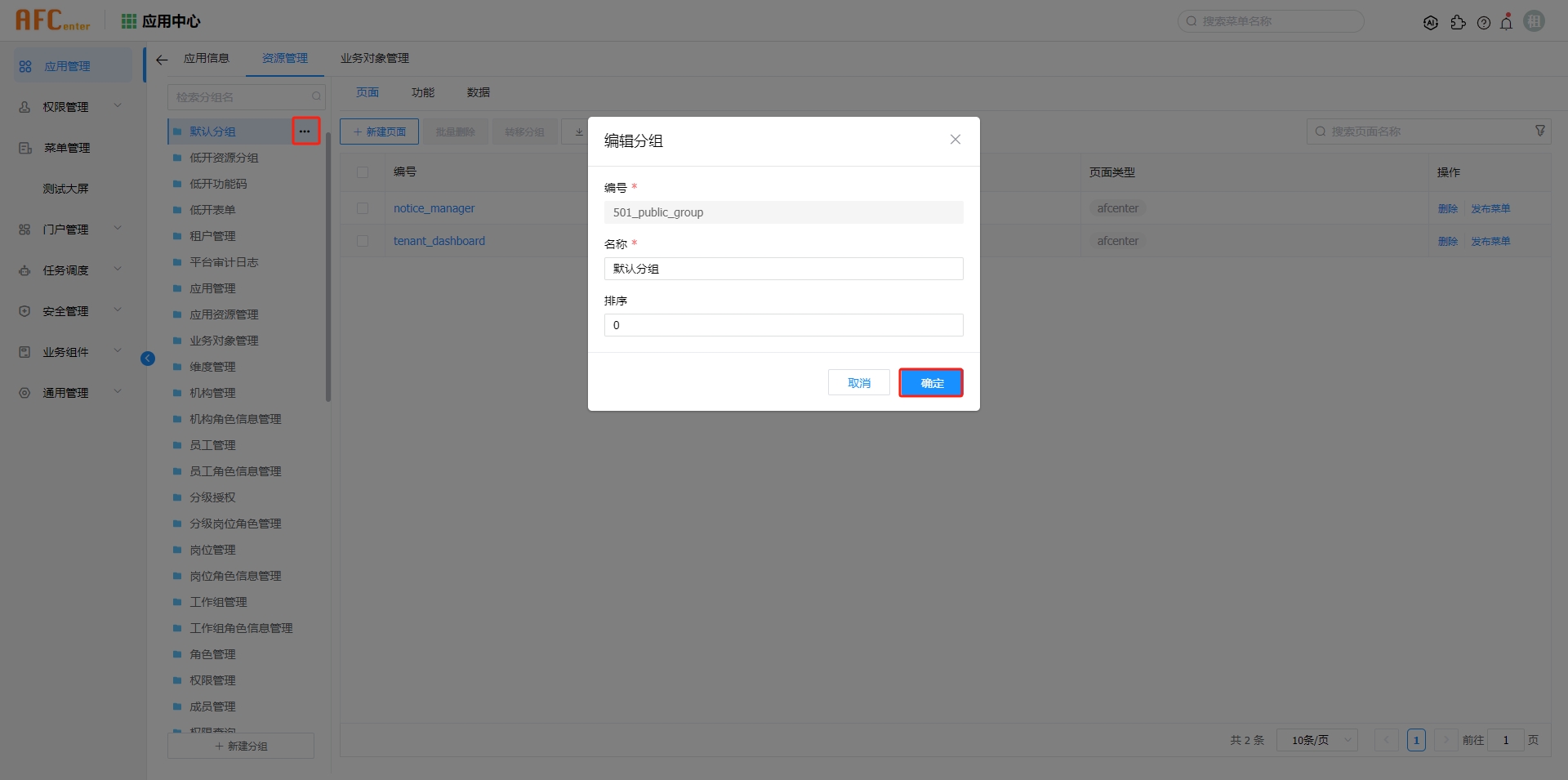Switch to the 功能 sub-tab
Screen dimensions: 1568x780
pyautogui.click(x=422, y=92)
